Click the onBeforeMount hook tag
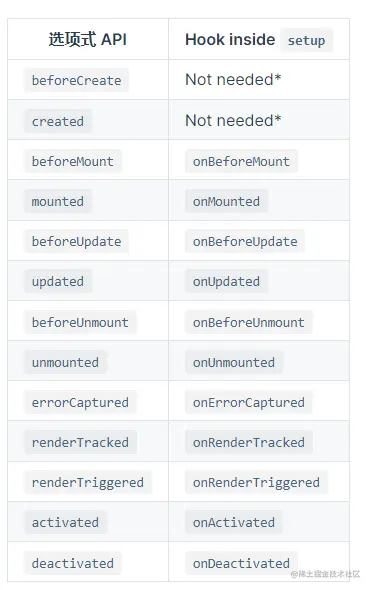Screen dimensions: 372x590 241,161
